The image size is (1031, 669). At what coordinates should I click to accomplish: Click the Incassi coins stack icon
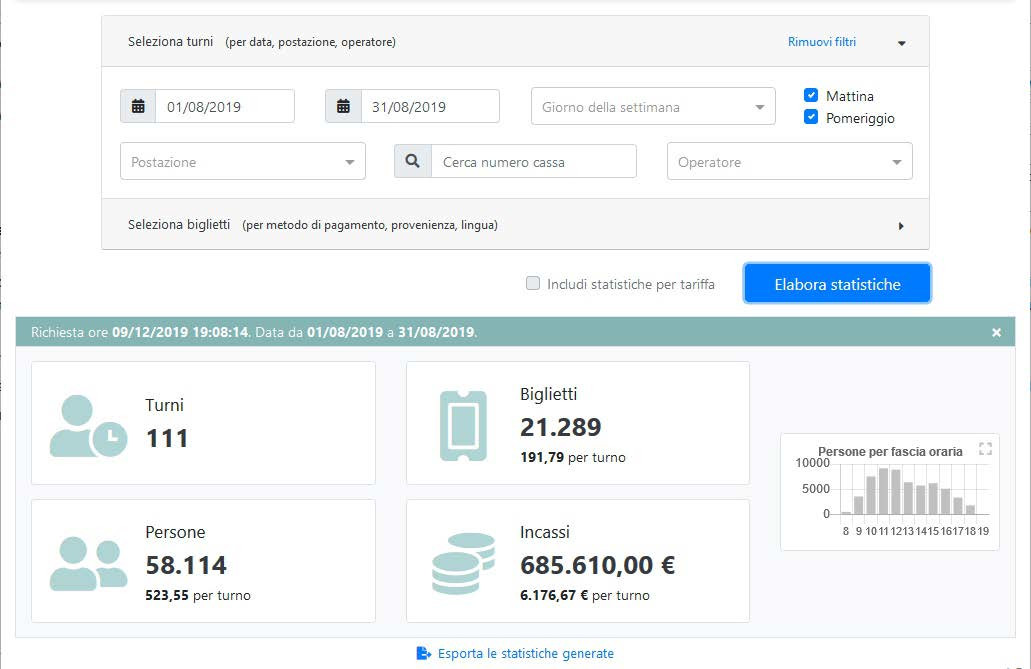coord(463,563)
